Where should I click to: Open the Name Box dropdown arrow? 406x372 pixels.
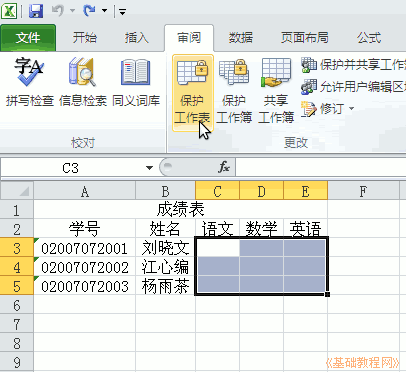(x=149, y=168)
